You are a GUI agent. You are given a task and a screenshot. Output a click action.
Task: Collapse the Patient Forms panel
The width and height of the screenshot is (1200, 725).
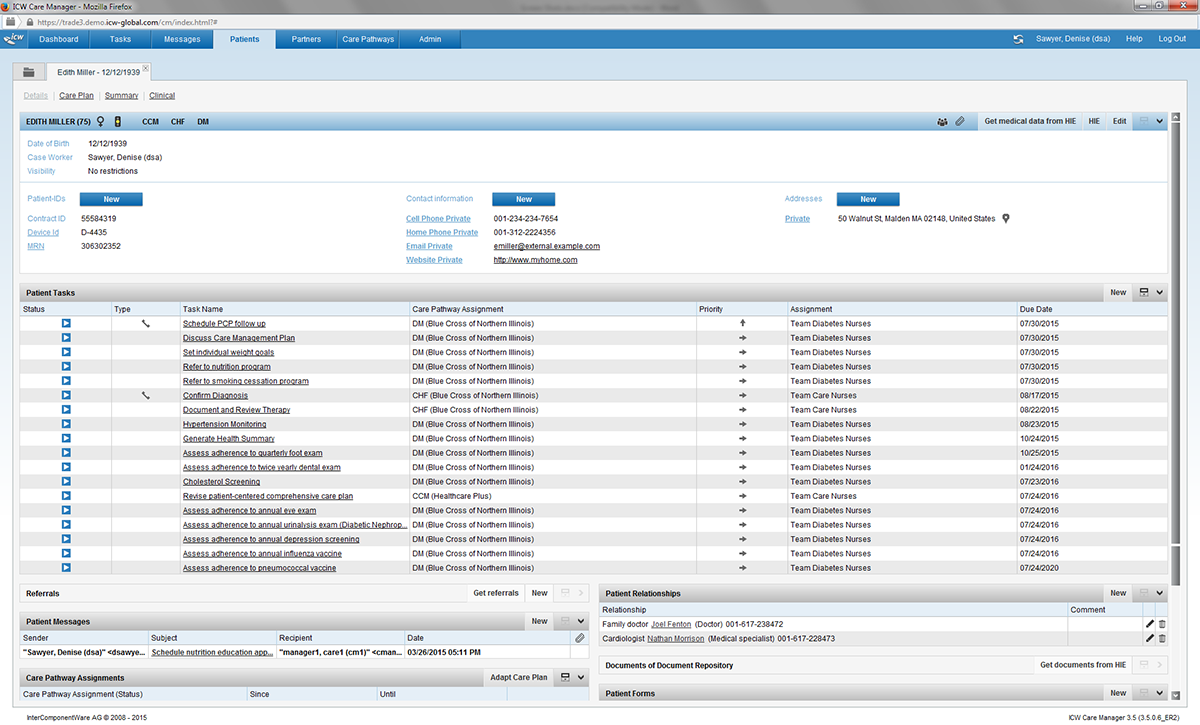click(x=1160, y=693)
